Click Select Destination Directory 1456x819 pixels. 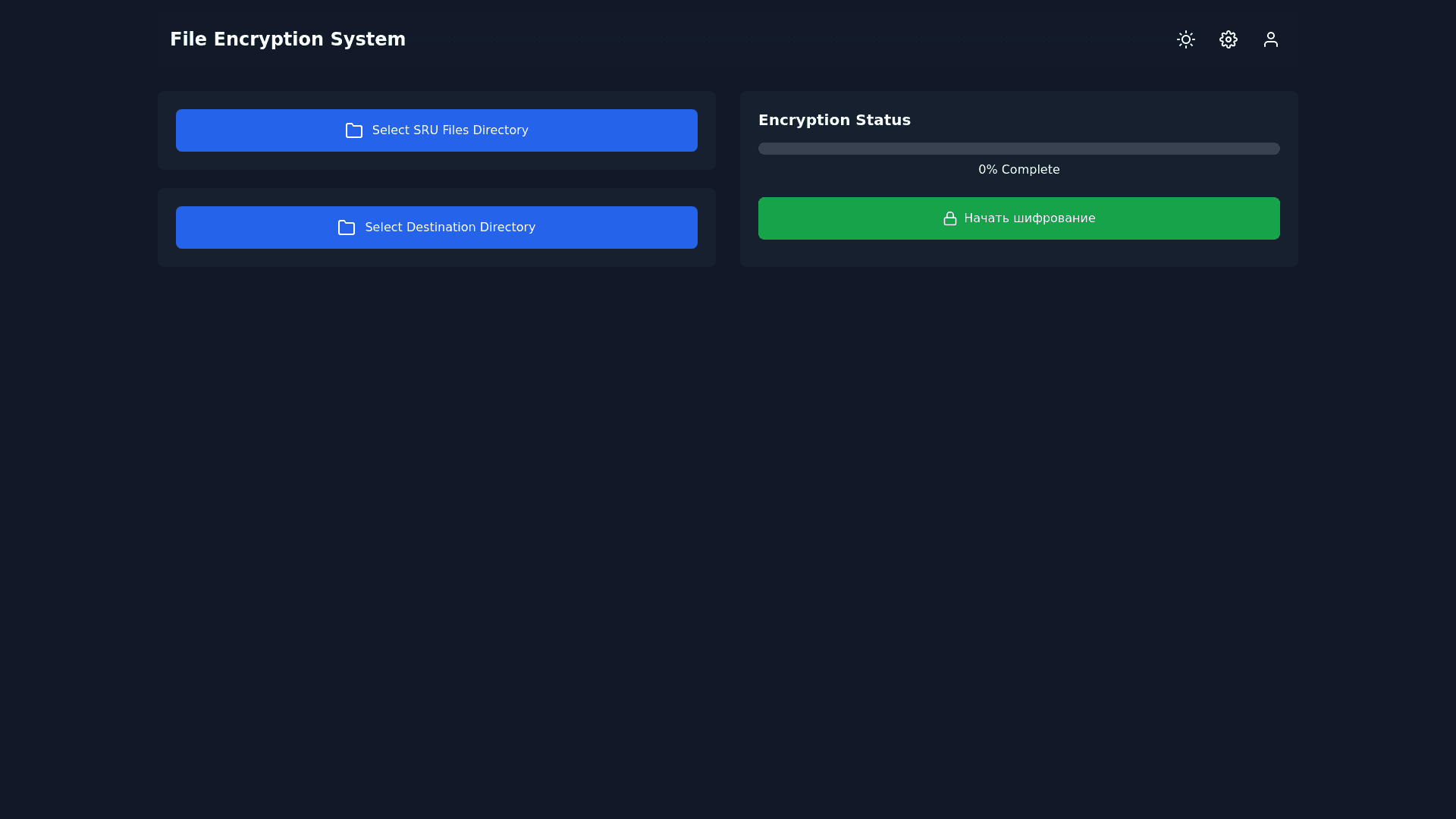[x=436, y=227]
